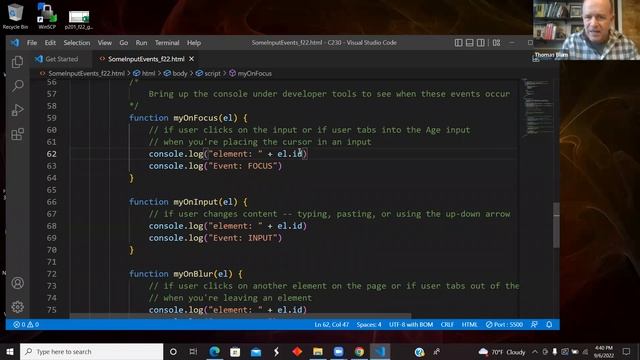Click the Ln 62, Col 47 status entry
This screenshot has width=640, height=360.
pos(331,324)
